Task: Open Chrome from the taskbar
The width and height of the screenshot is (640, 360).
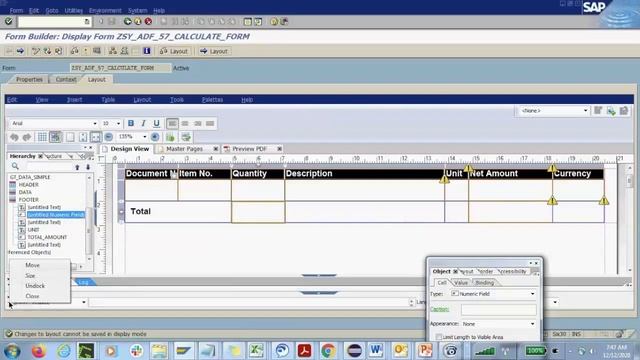Action: pos(328,350)
